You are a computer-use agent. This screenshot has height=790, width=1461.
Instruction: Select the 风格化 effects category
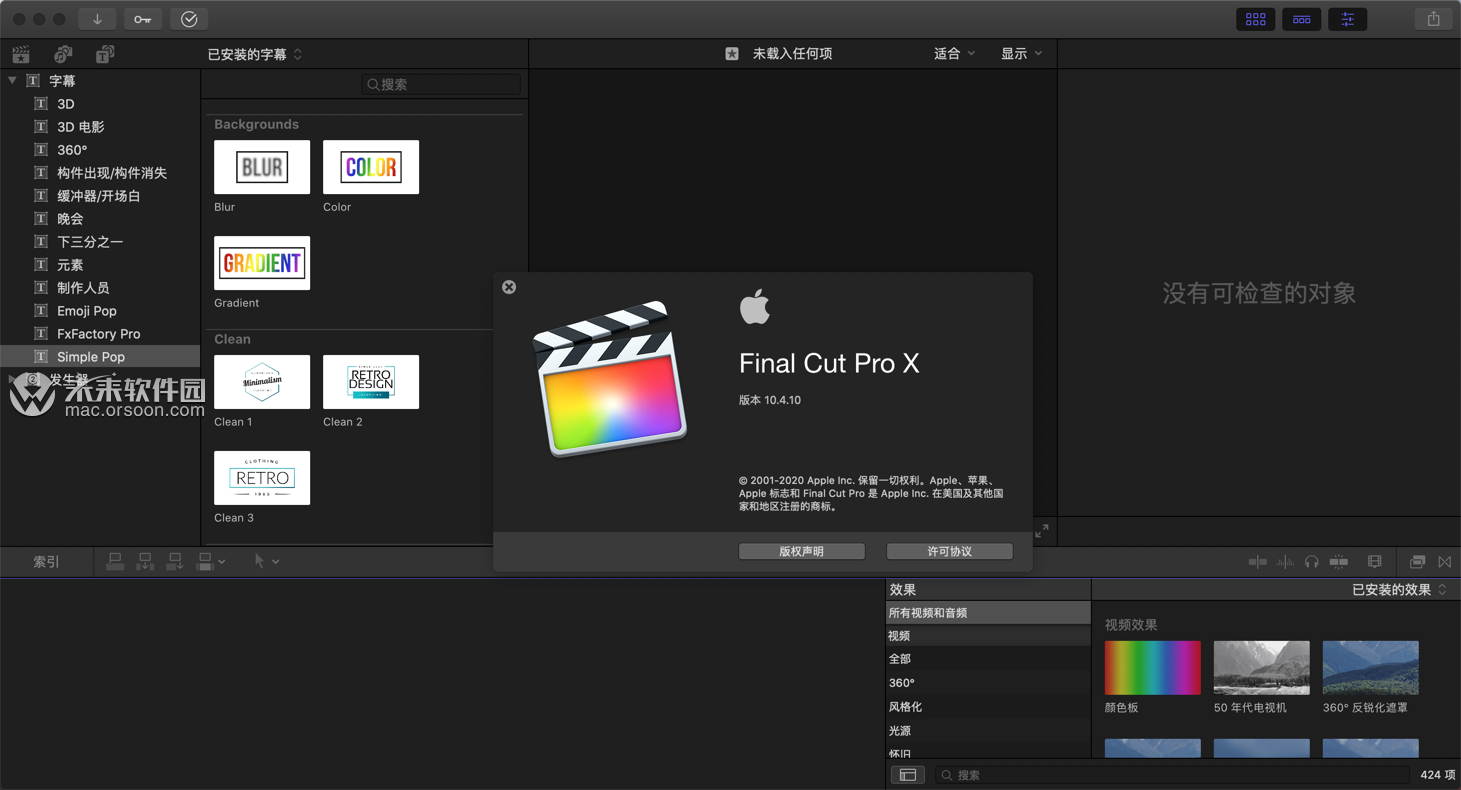[988, 707]
